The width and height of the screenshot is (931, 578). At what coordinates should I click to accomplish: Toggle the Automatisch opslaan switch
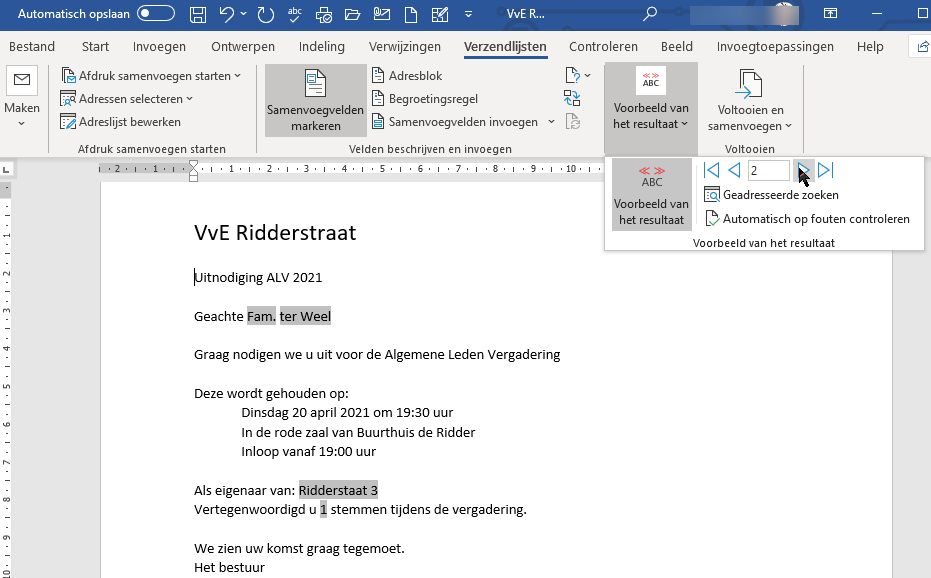coord(156,14)
